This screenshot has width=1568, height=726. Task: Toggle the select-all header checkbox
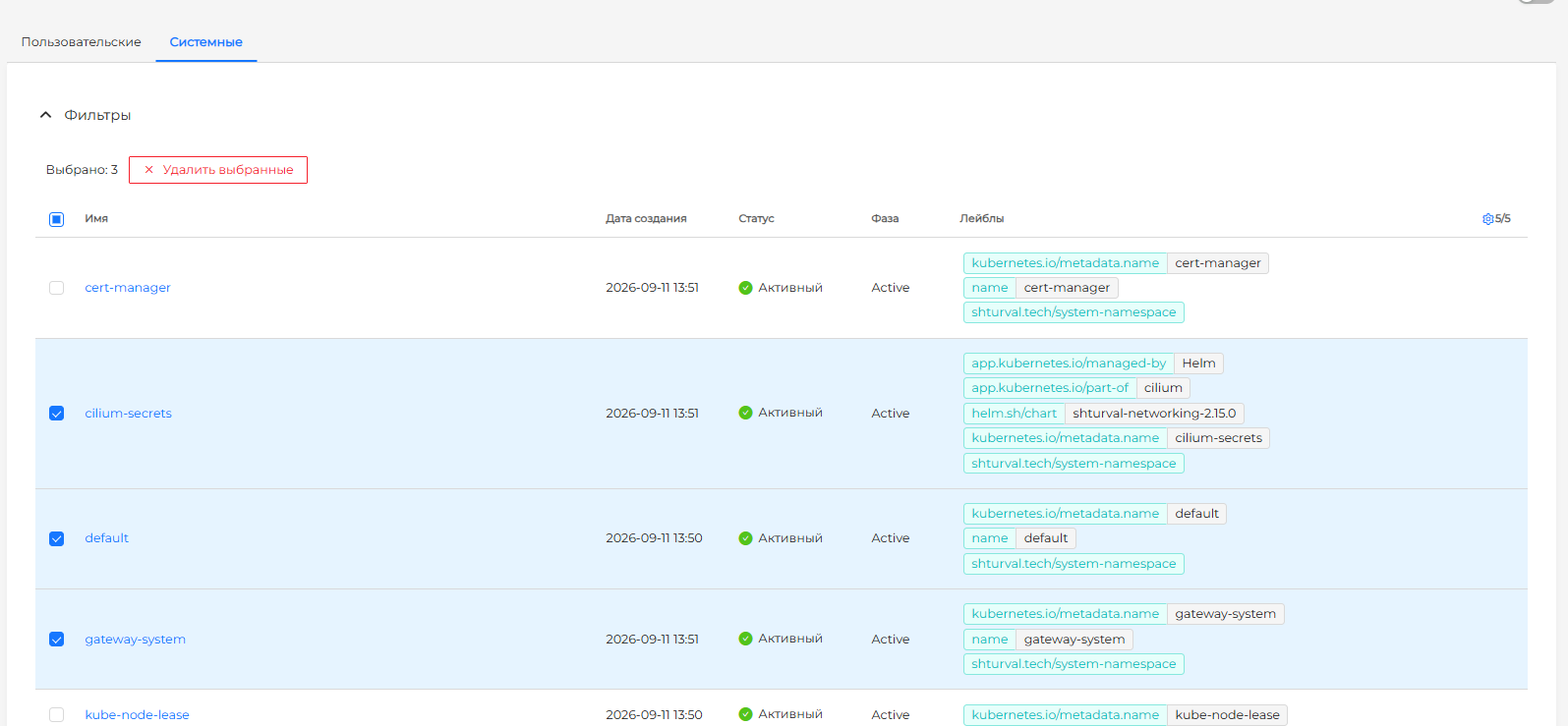(x=56, y=219)
